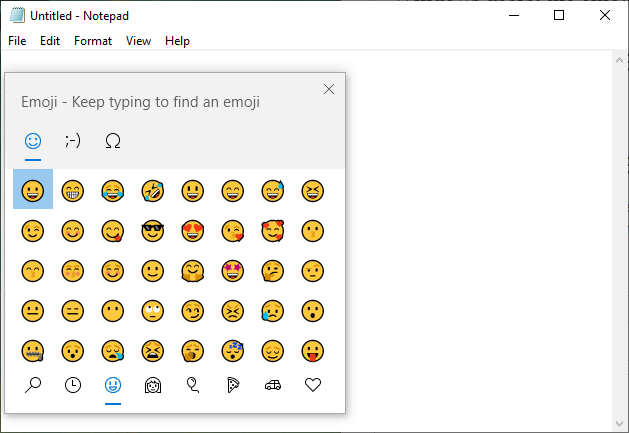629x433 pixels.
Task: Pick the heart-eyes face emoji
Action: 193,231
